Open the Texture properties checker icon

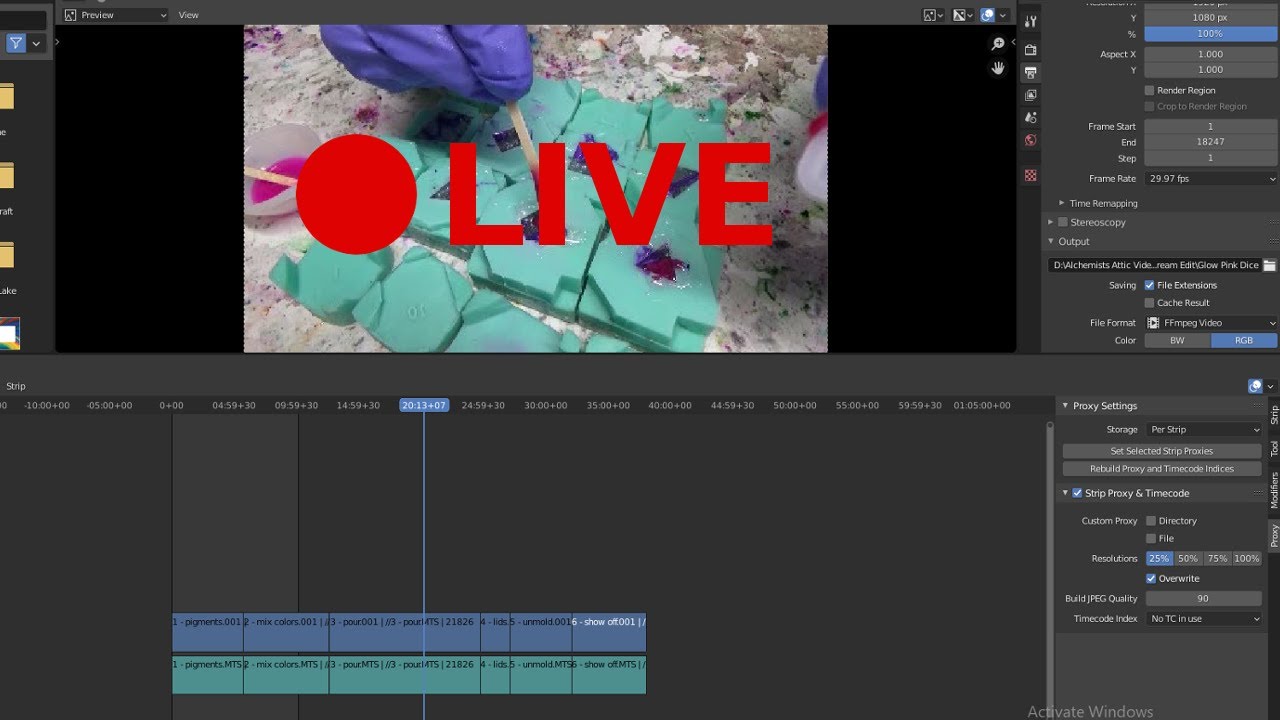pos(1031,175)
